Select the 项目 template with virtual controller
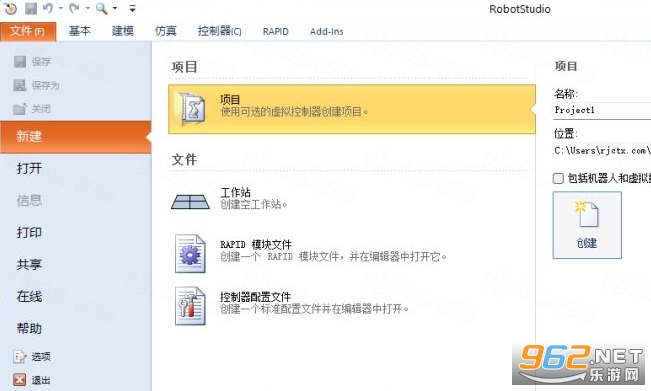 (x=352, y=109)
